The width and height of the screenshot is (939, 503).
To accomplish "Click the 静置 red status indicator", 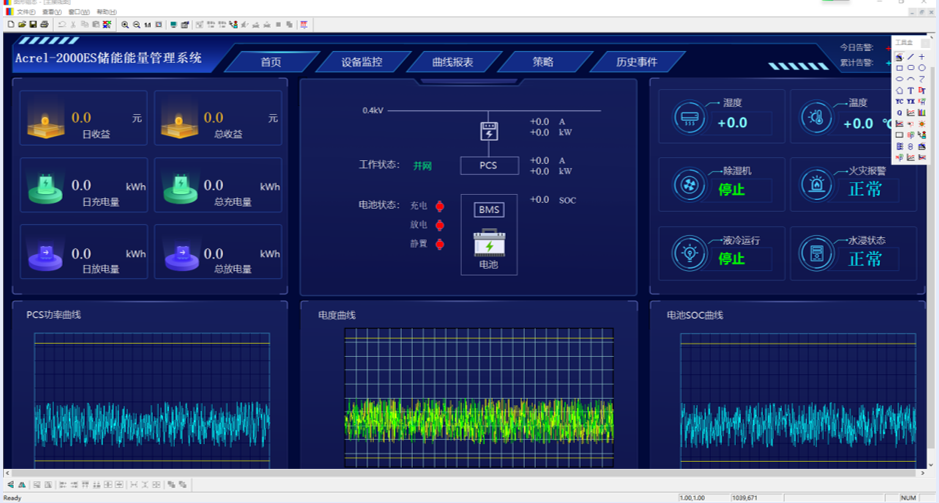I will (440, 244).
